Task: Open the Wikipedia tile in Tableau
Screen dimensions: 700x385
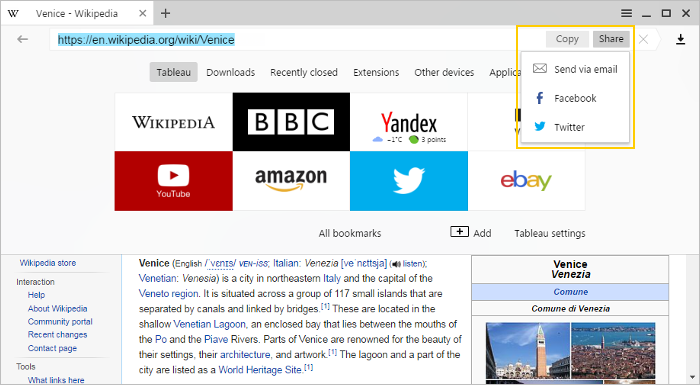Action: [x=174, y=122]
